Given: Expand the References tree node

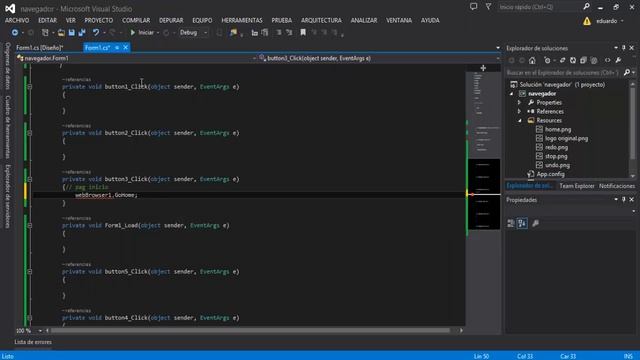Looking at the screenshot, I should coord(520,111).
